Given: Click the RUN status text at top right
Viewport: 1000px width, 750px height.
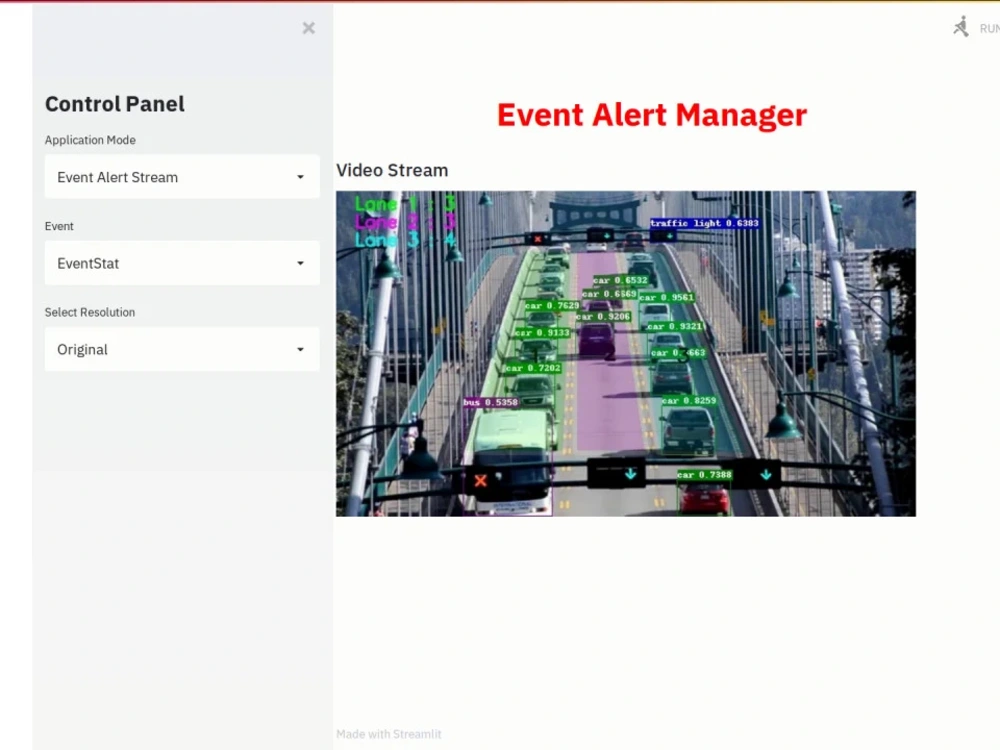Looking at the screenshot, I should [x=989, y=29].
